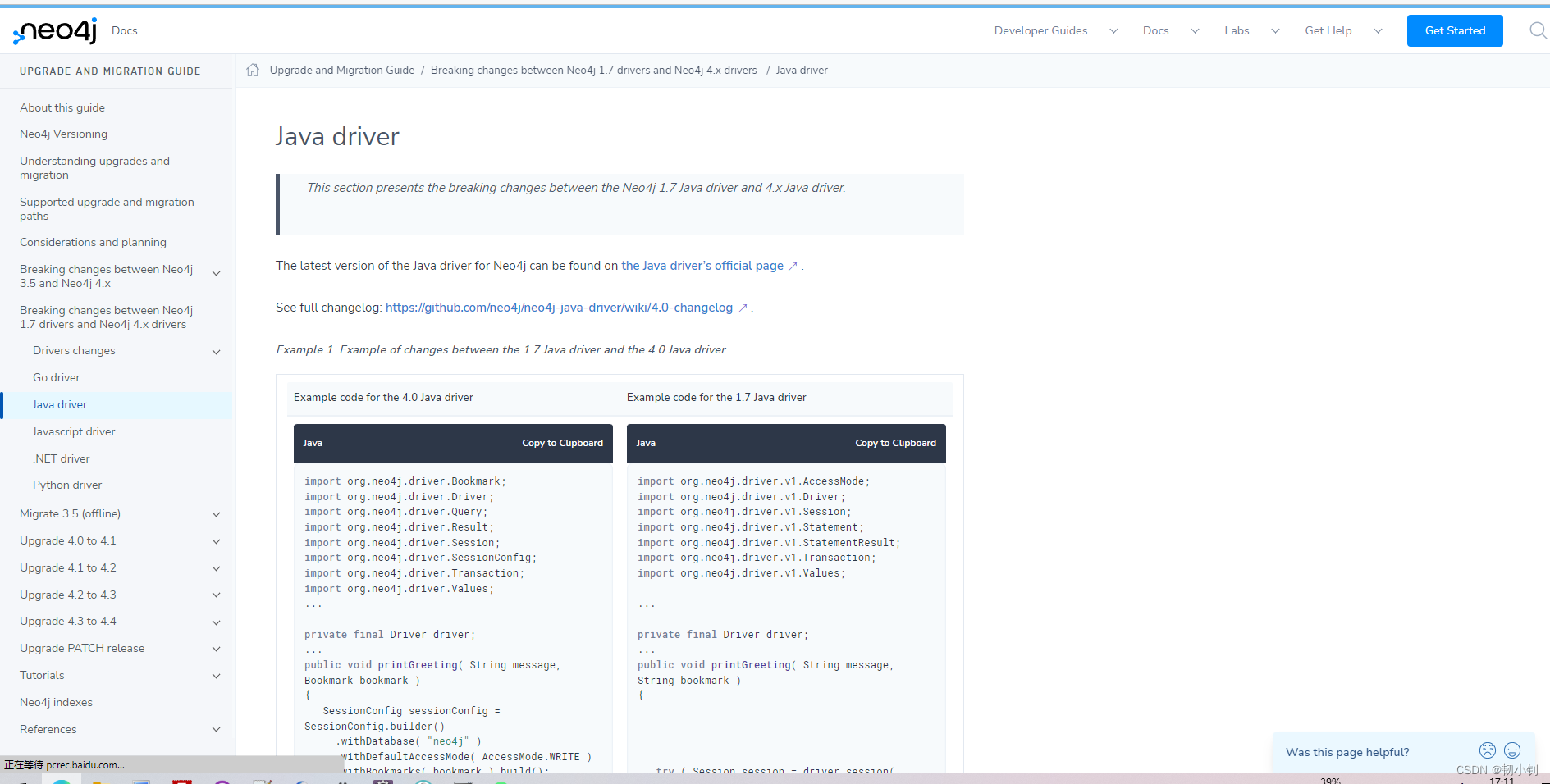Open Understanding upgrades and migration
The height and width of the screenshot is (784, 1550).
point(94,168)
